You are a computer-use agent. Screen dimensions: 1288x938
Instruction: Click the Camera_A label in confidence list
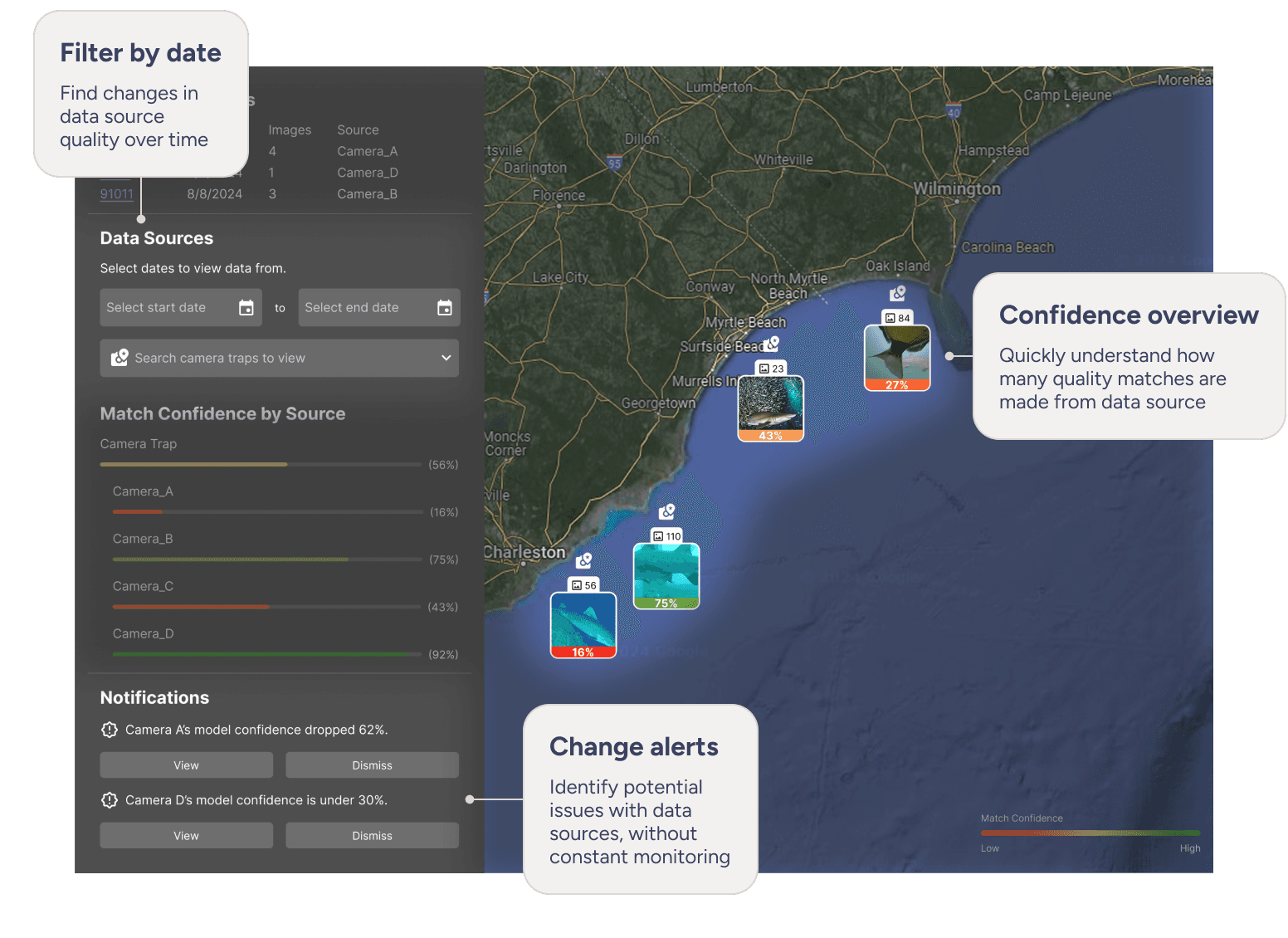[x=143, y=491]
